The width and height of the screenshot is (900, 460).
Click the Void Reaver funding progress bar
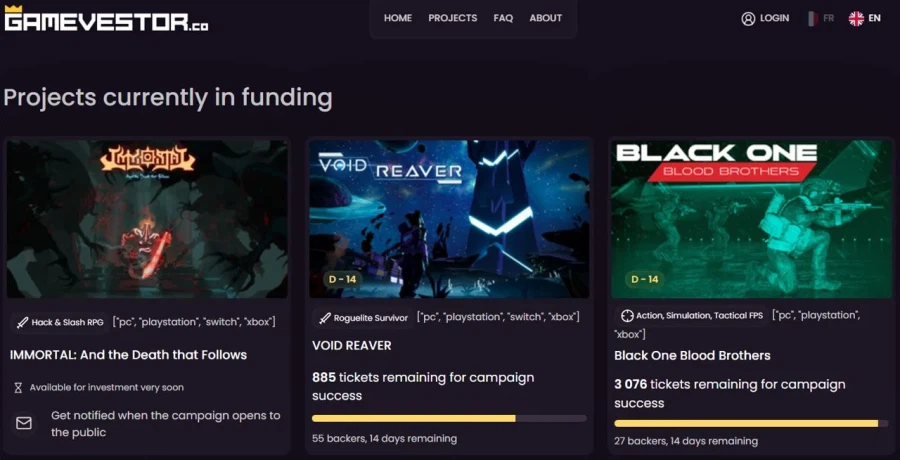click(x=449, y=418)
